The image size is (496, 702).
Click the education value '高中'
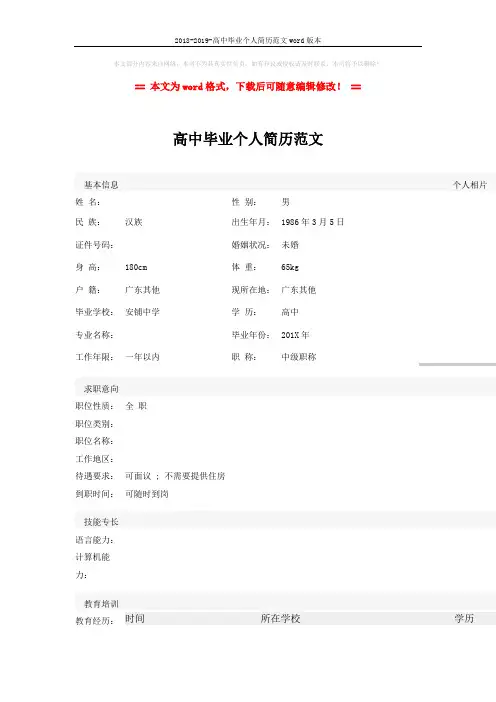tap(290, 312)
